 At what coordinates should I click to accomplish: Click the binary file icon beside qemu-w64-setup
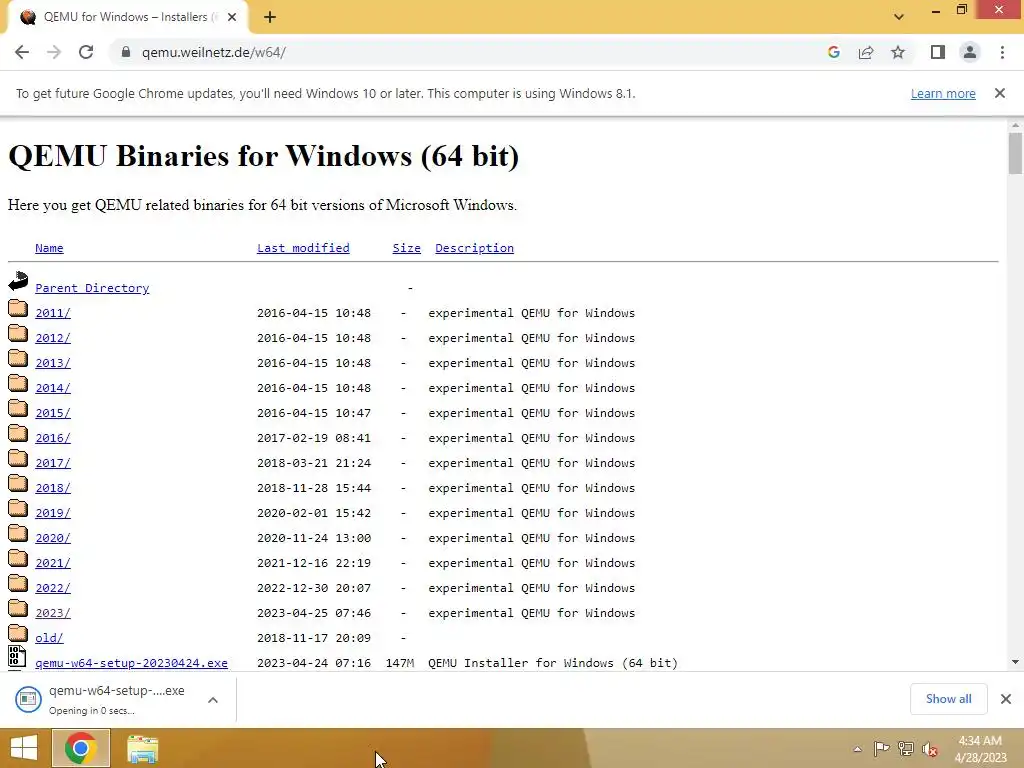[x=18, y=657]
